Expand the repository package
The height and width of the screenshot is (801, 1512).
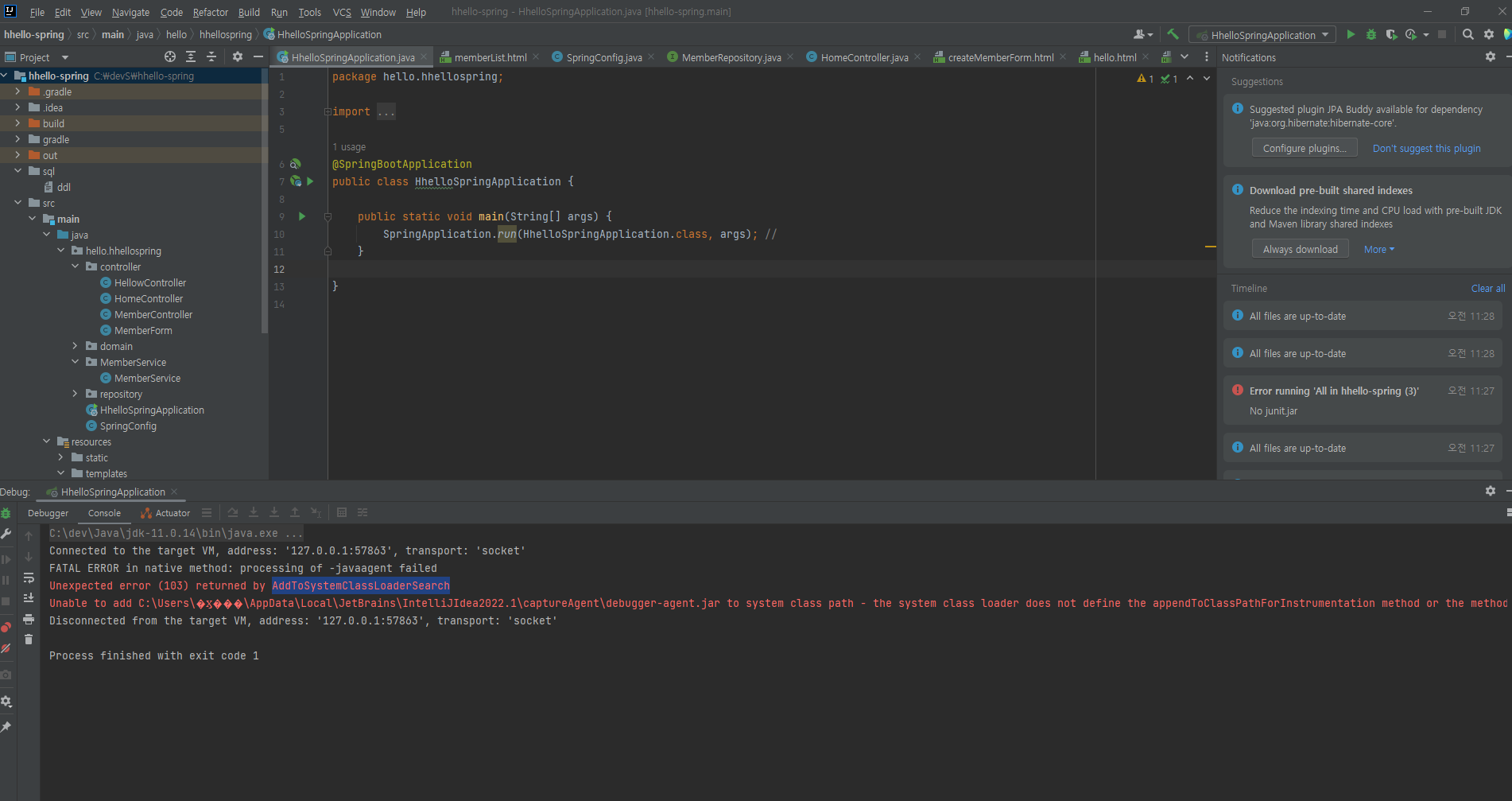[76, 394]
